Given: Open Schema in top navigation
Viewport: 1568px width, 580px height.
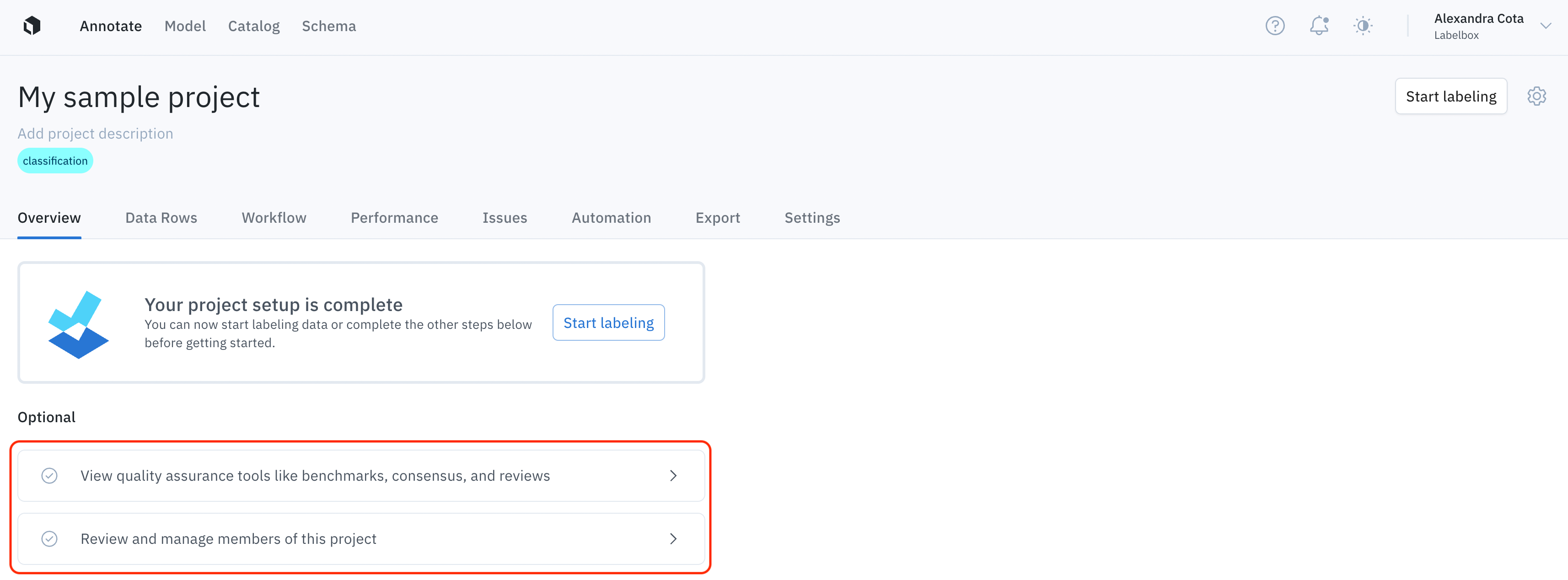Looking at the screenshot, I should coord(329,26).
